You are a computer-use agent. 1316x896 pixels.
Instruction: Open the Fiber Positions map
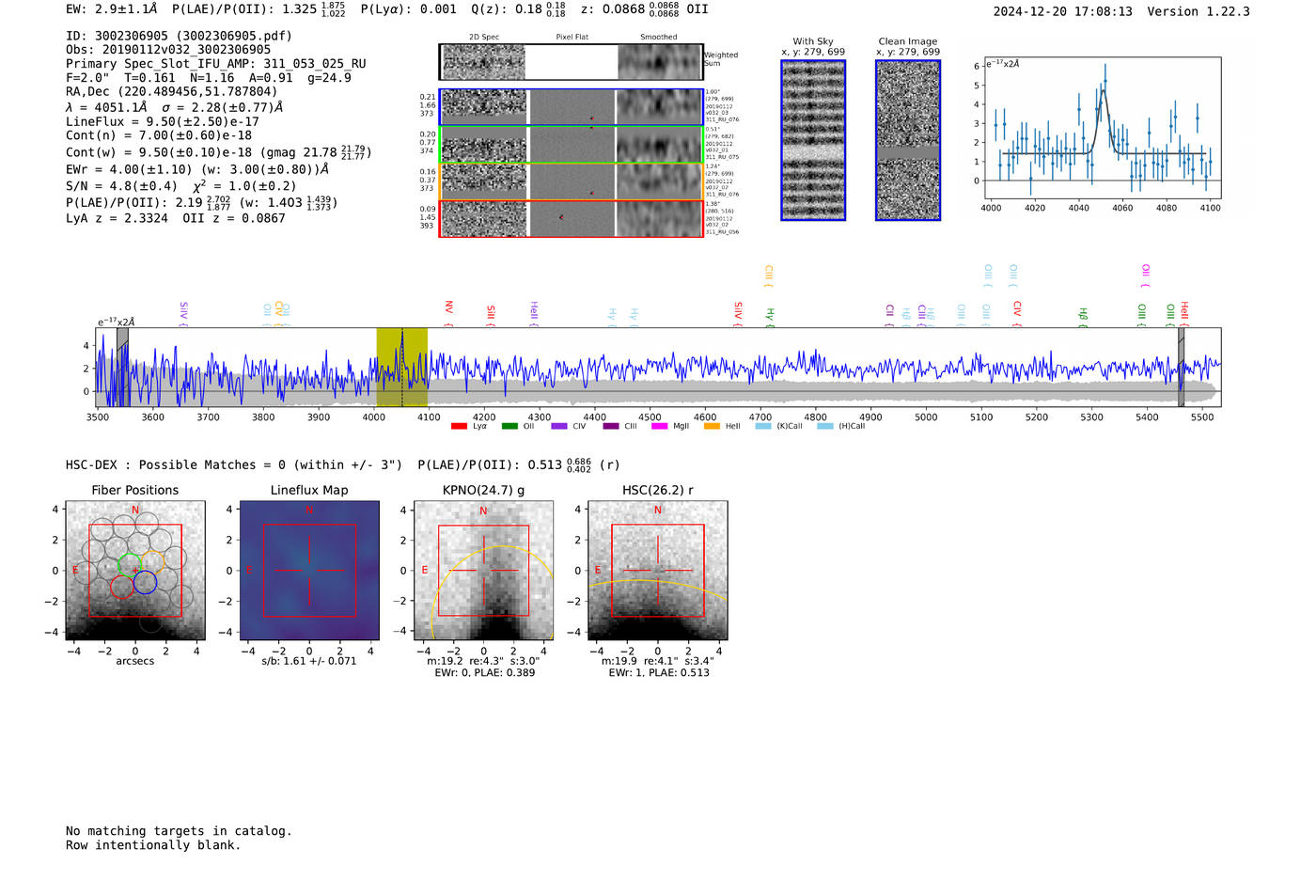pos(135,571)
